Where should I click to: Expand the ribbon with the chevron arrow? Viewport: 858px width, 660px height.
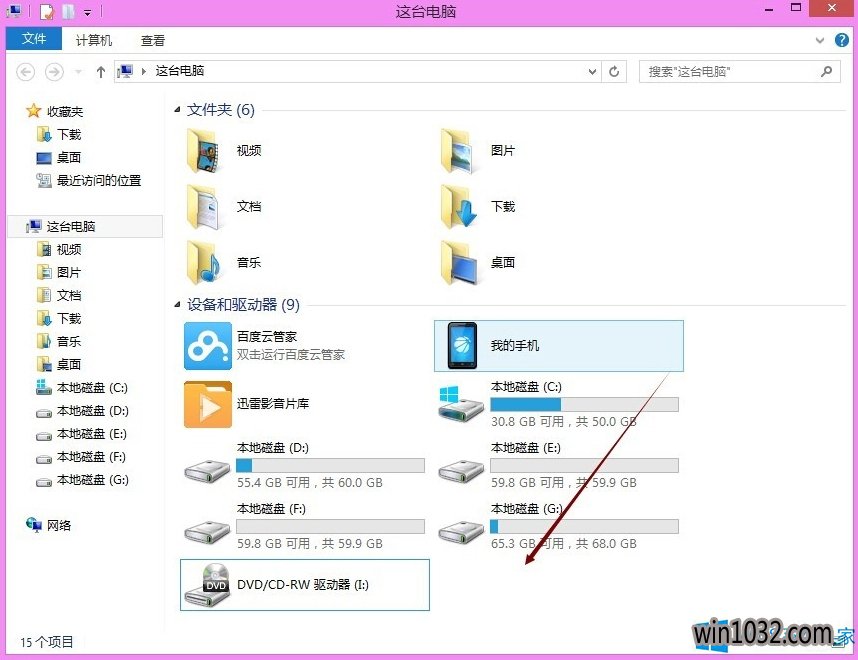(817, 40)
